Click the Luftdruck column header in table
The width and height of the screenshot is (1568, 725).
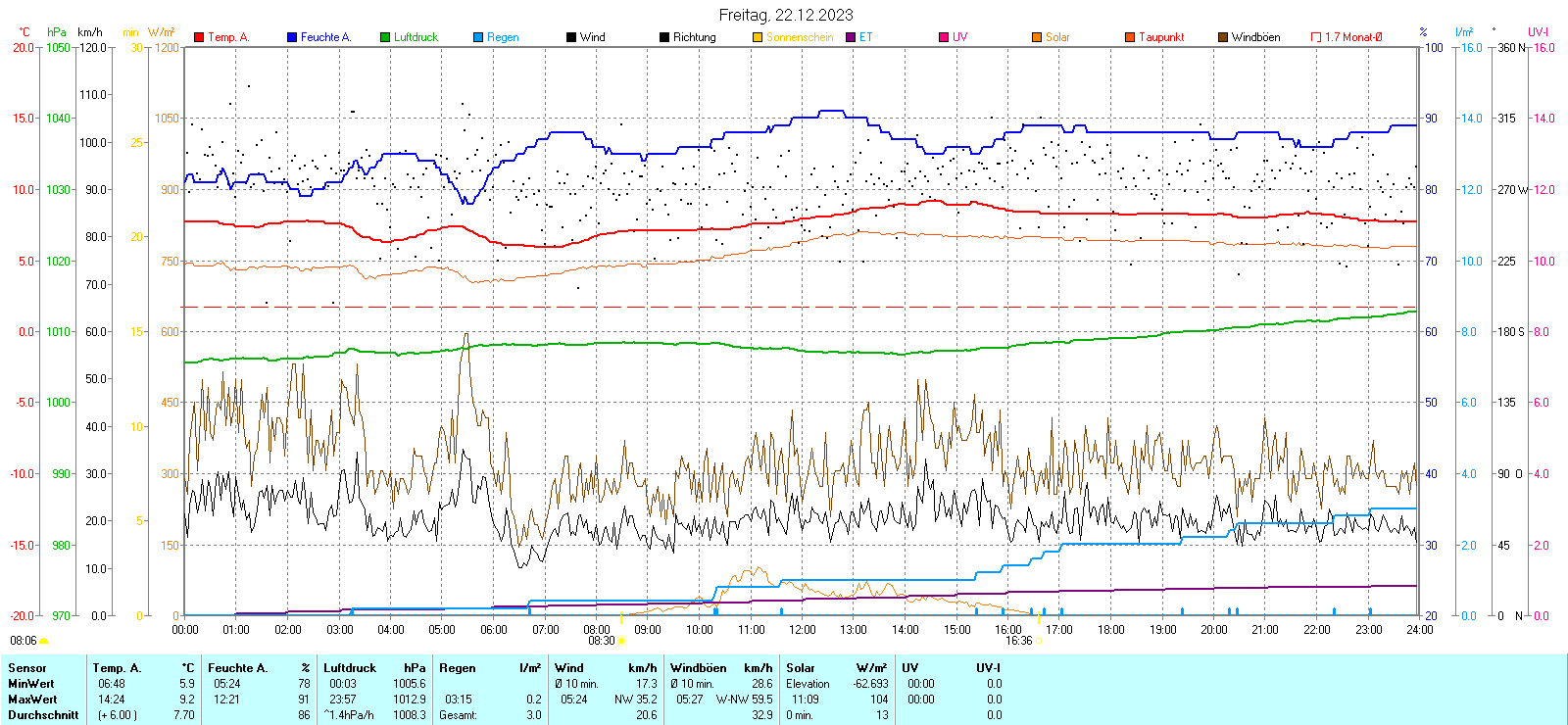tap(350, 668)
